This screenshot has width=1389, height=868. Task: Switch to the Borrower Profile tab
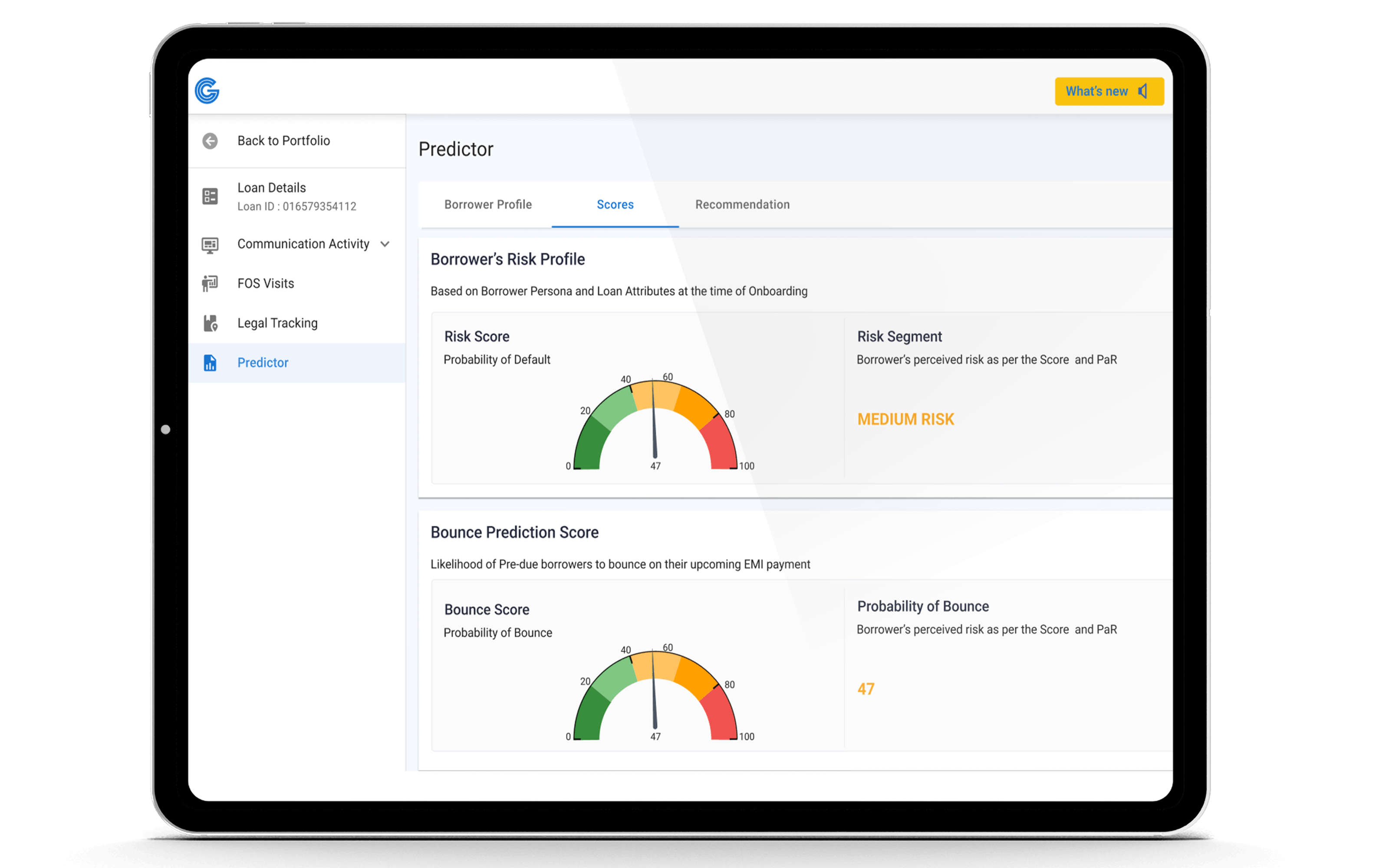pyautogui.click(x=488, y=204)
